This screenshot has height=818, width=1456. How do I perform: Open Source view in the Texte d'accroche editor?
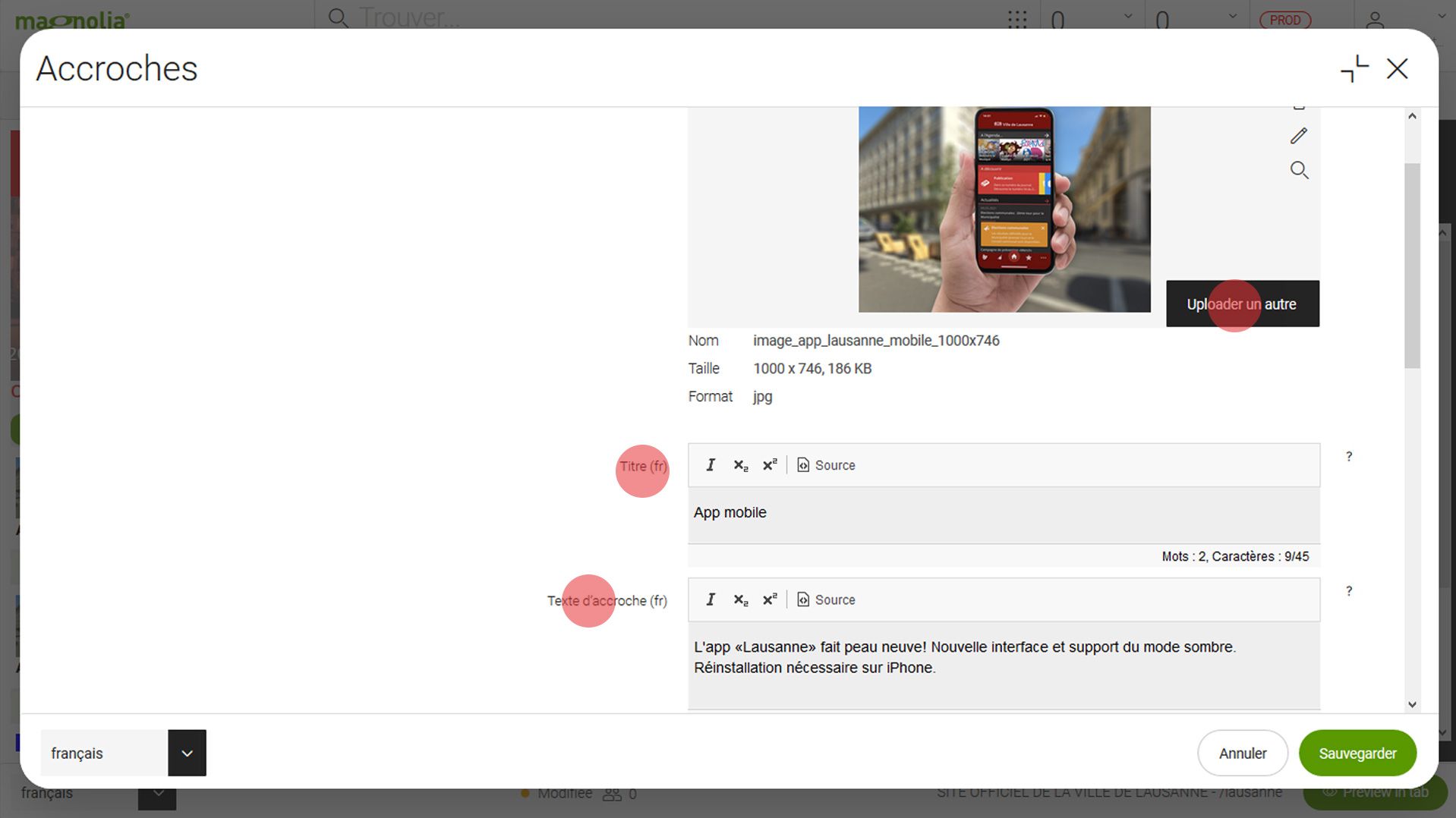pyautogui.click(x=826, y=599)
